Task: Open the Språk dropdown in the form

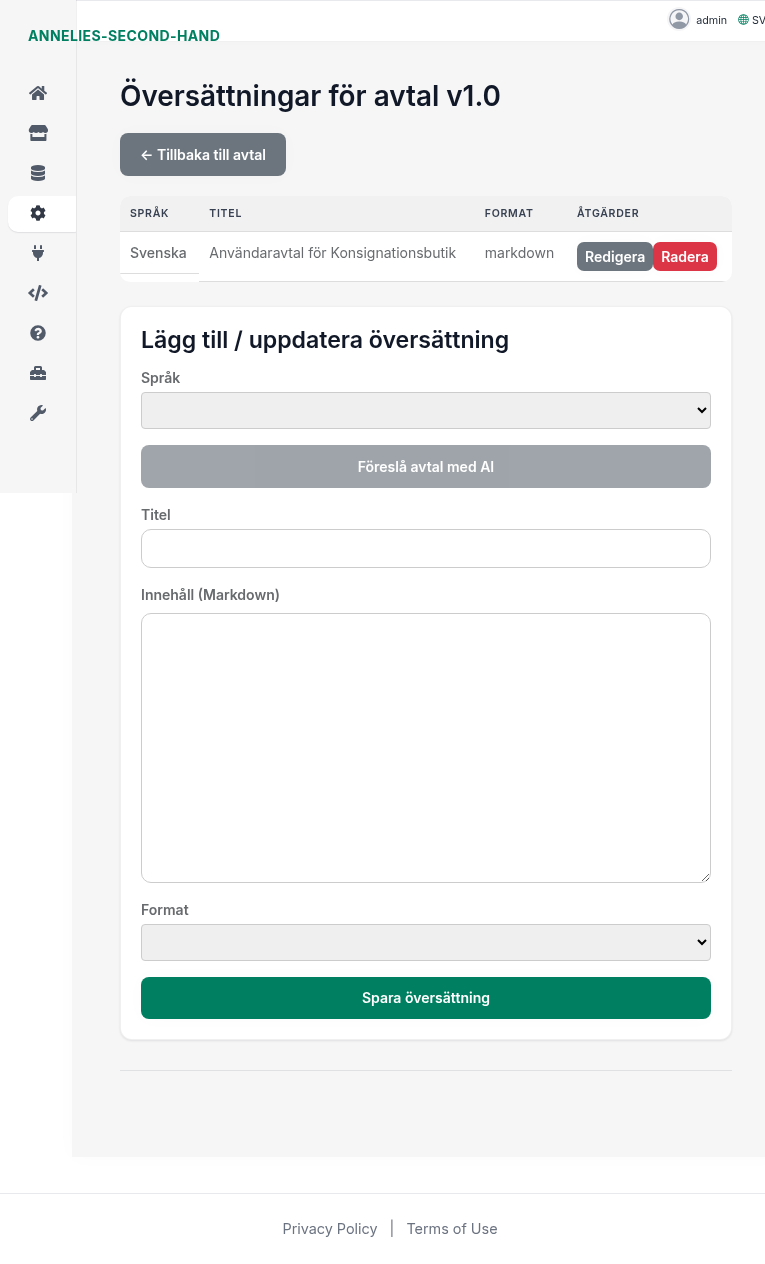Action: tap(425, 410)
